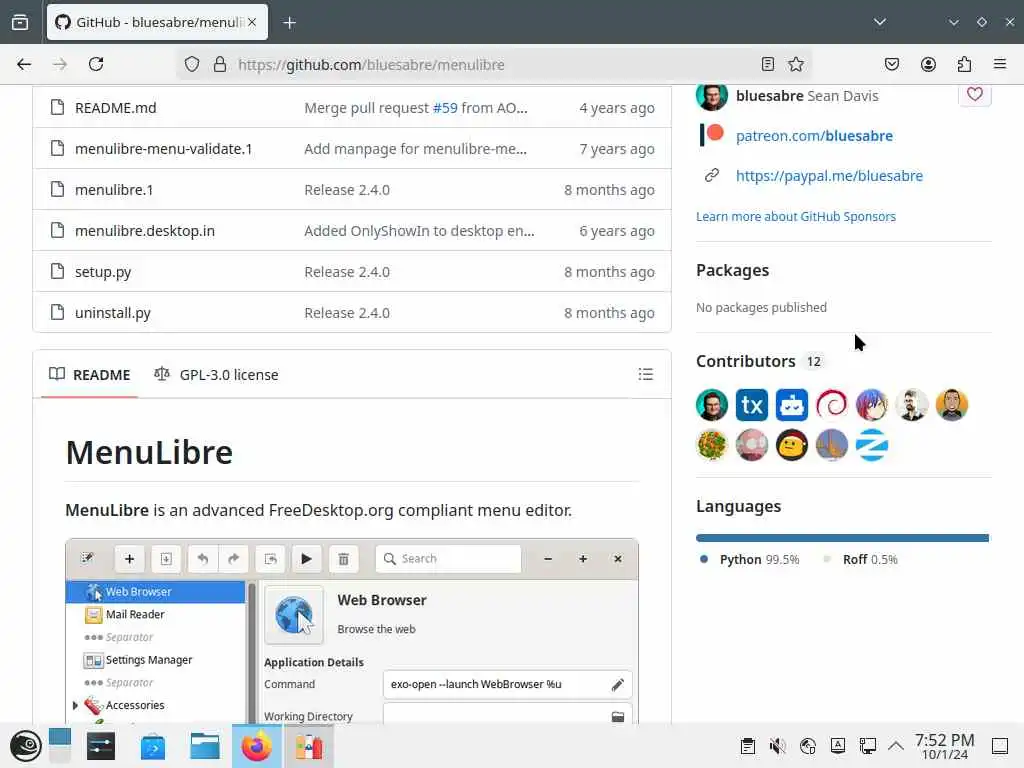
Task: Click the MenuLibre README heading
Action: pyautogui.click(x=150, y=452)
